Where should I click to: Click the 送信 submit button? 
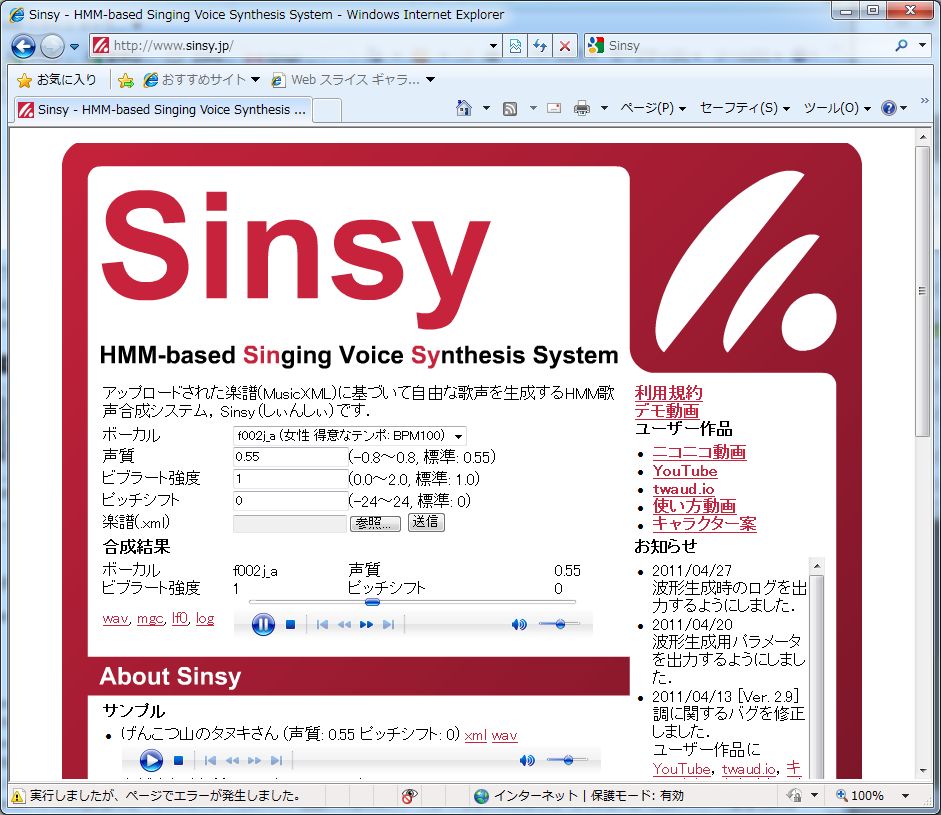tap(426, 522)
